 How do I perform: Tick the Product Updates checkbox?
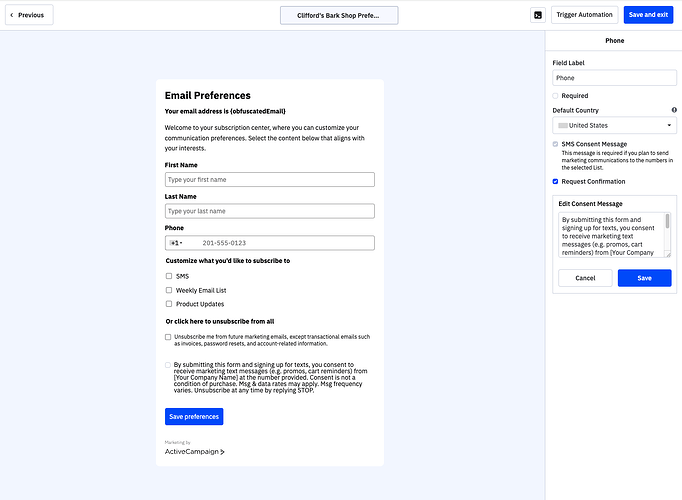(169, 304)
